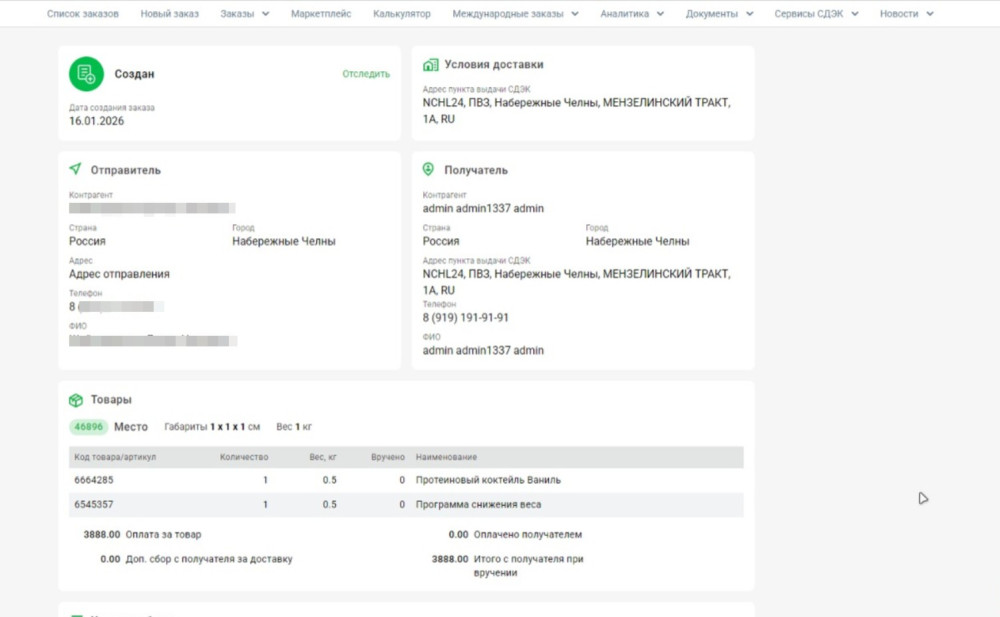Image resolution: width=1000 pixels, height=617 pixels.
Task: Expand the Новости dropdown menu
Action: click(907, 13)
